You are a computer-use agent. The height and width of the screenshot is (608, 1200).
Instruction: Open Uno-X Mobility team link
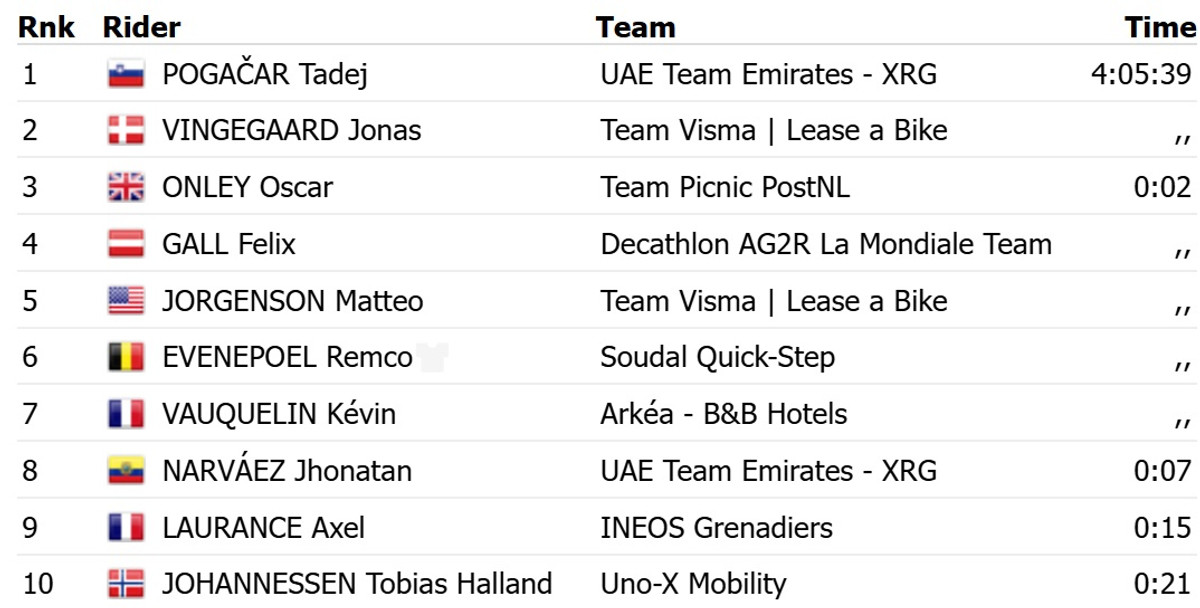(x=693, y=584)
